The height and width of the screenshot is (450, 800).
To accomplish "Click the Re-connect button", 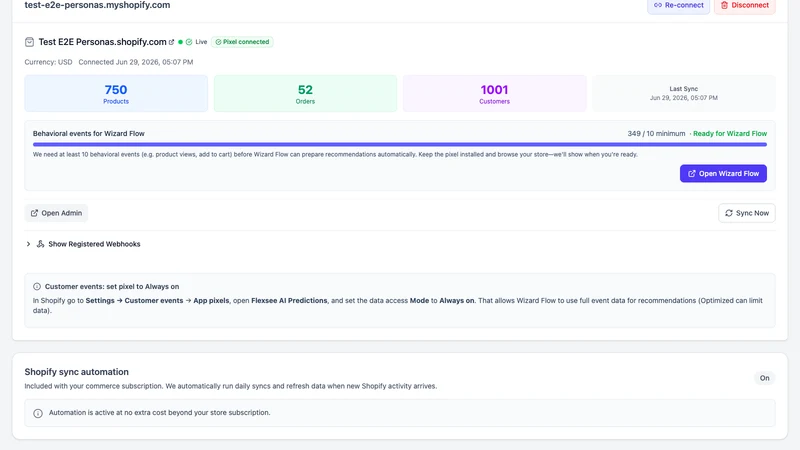I will pos(679,6).
